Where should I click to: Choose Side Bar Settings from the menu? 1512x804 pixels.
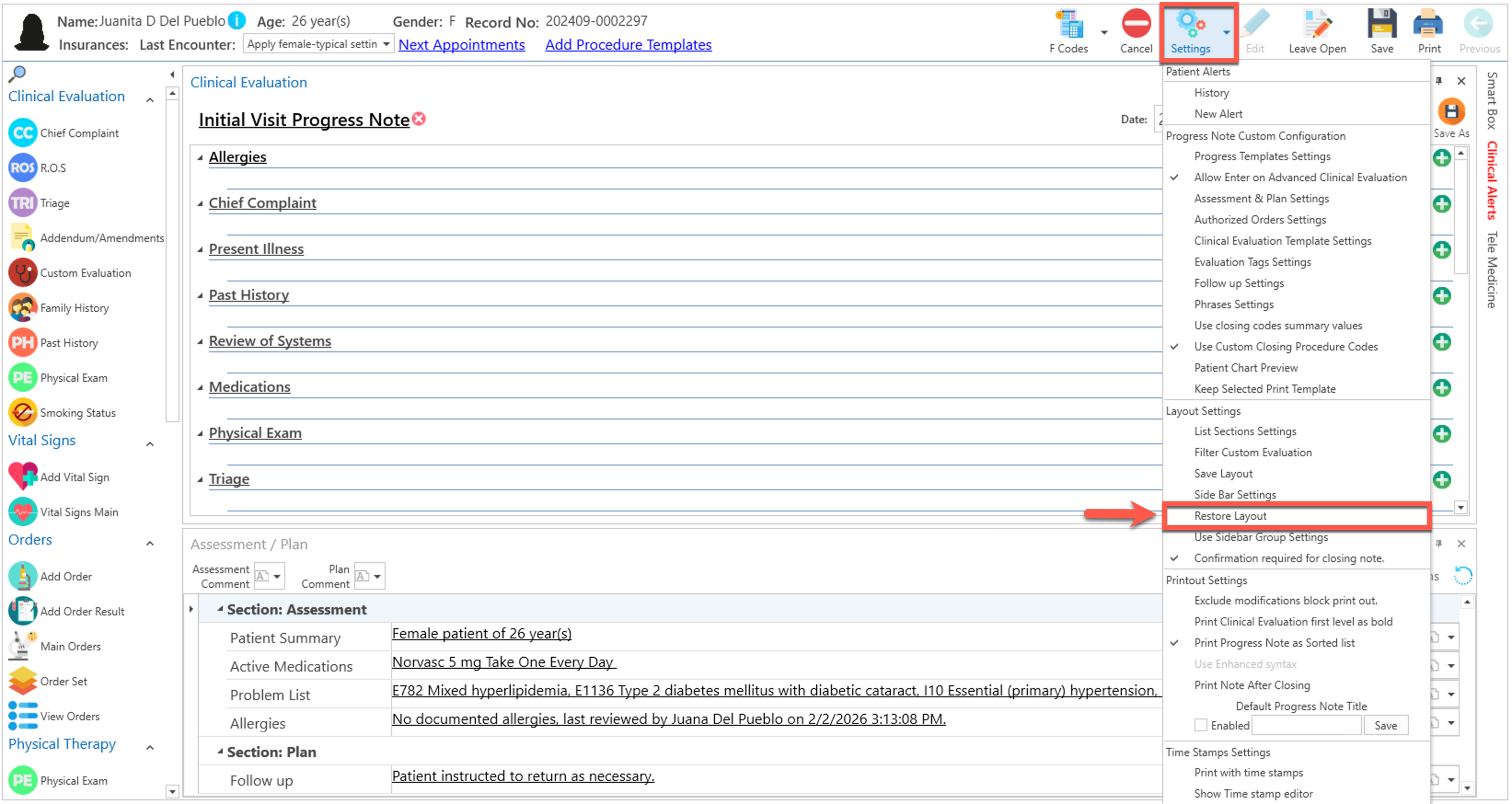pyautogui.click(x=1235, y=495)
